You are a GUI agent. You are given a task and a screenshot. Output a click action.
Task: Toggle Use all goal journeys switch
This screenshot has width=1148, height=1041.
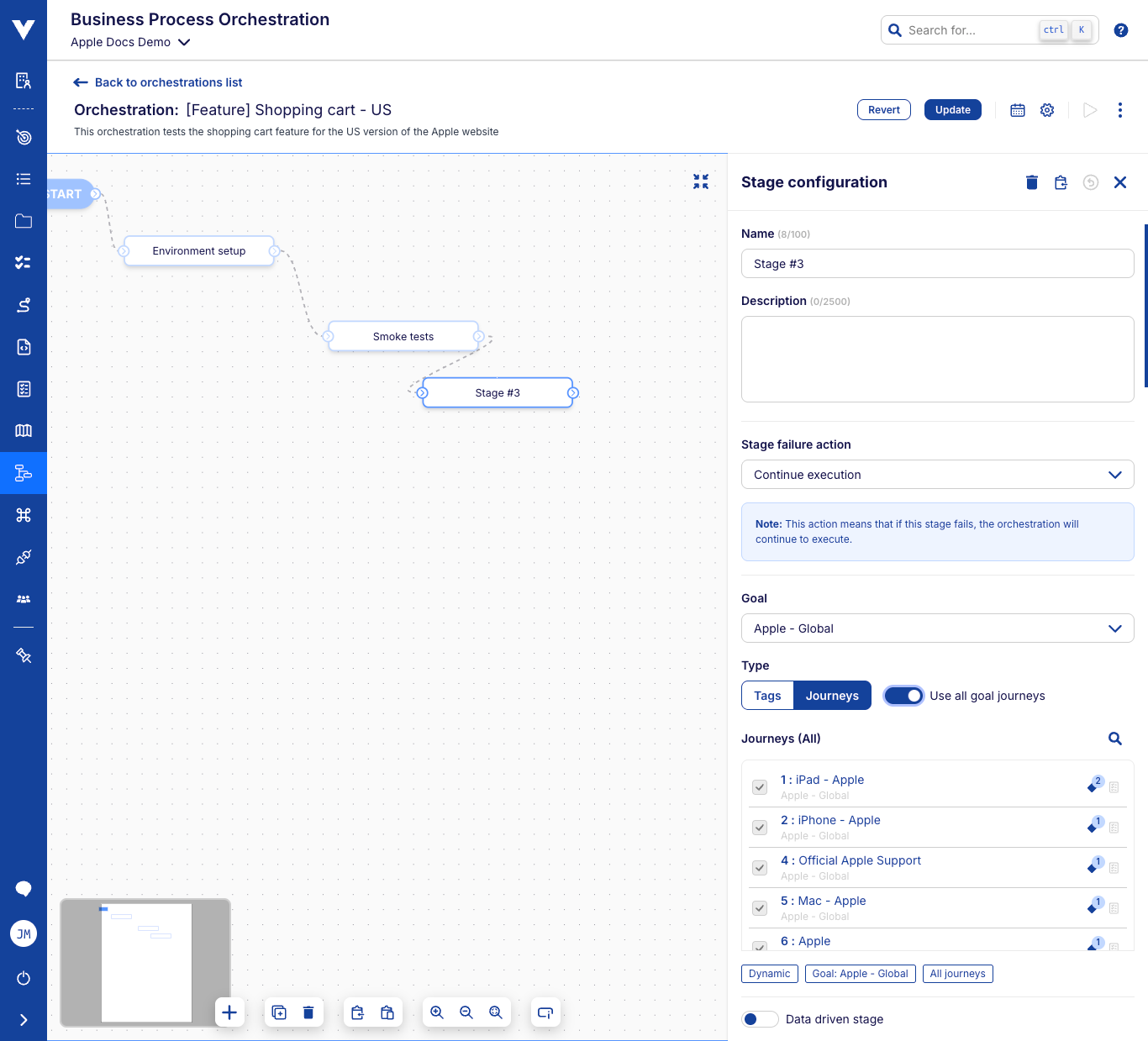(x=904, y=696)
